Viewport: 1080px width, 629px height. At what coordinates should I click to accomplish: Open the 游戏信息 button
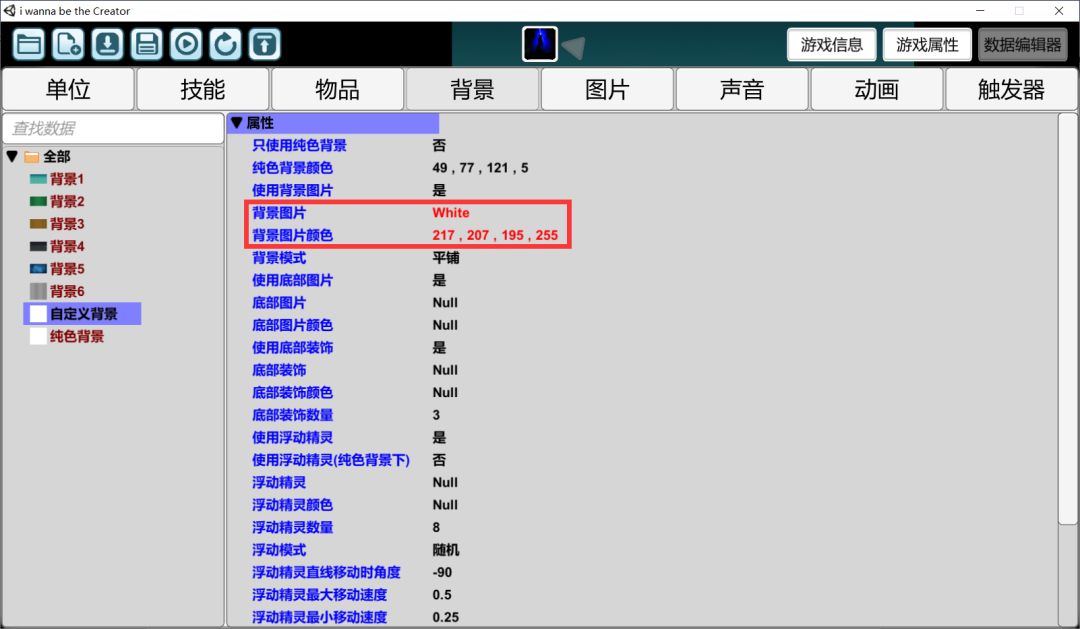[832, 45]
